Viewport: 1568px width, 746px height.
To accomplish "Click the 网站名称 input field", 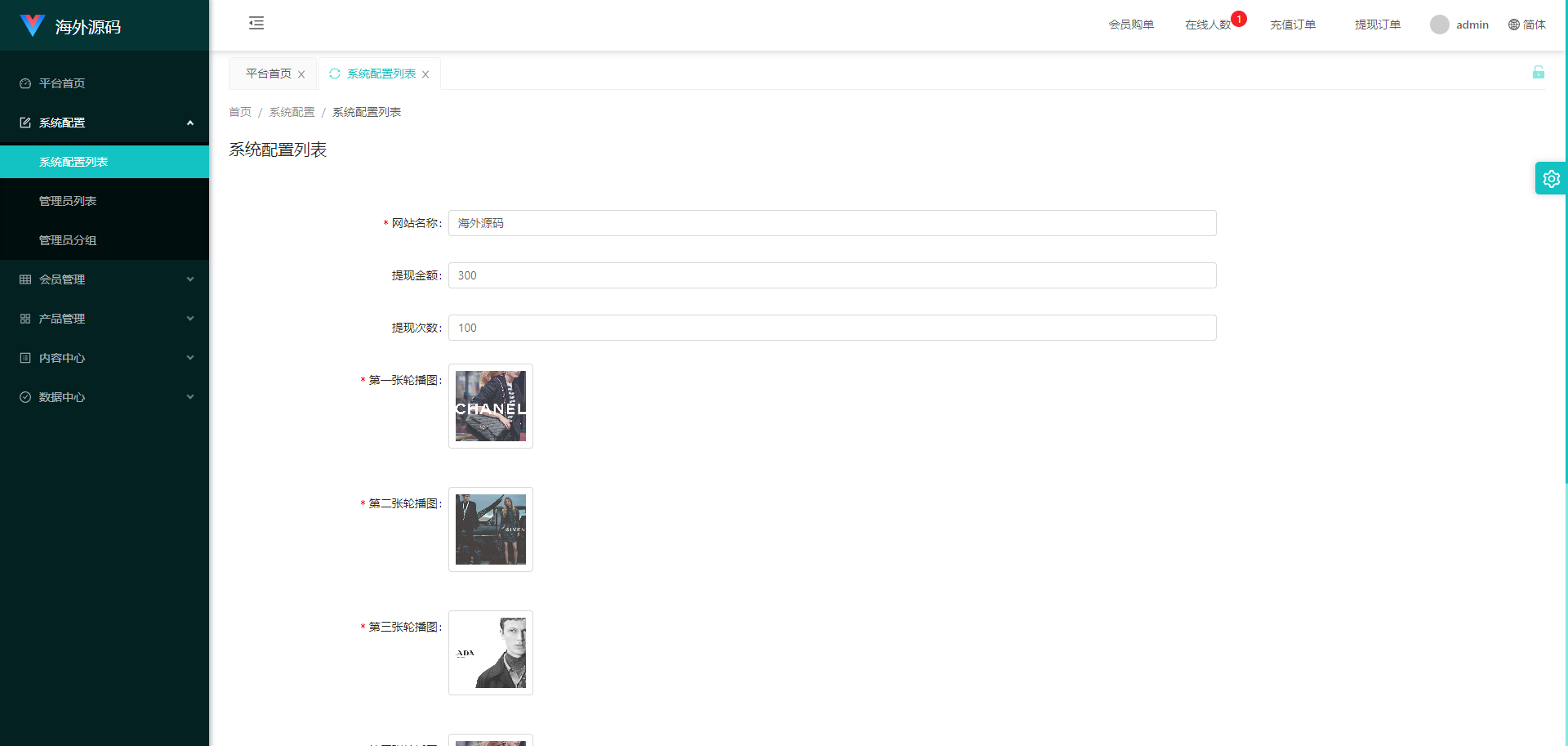I will tap(831, 223).
